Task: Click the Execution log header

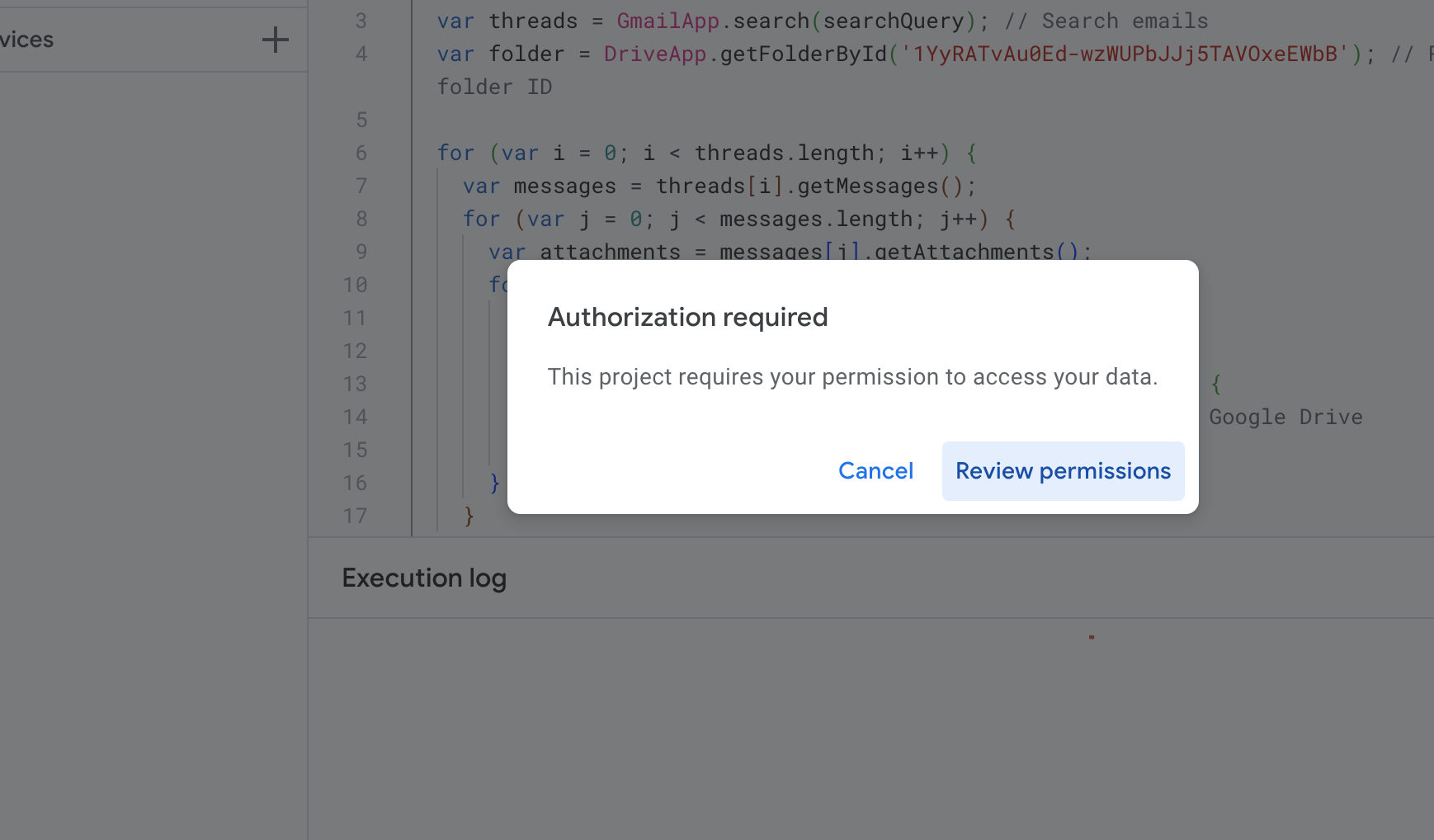Action: click(423, 578)
